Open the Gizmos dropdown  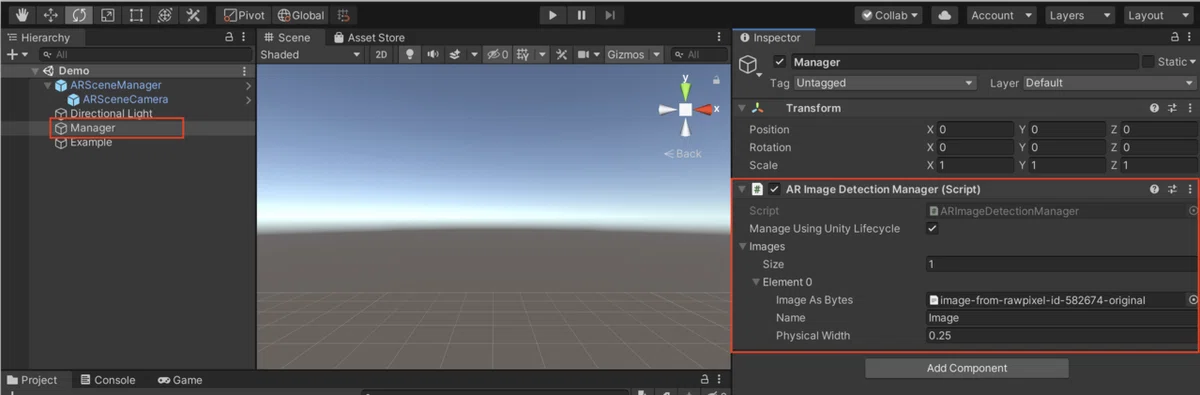click(634, 55)
